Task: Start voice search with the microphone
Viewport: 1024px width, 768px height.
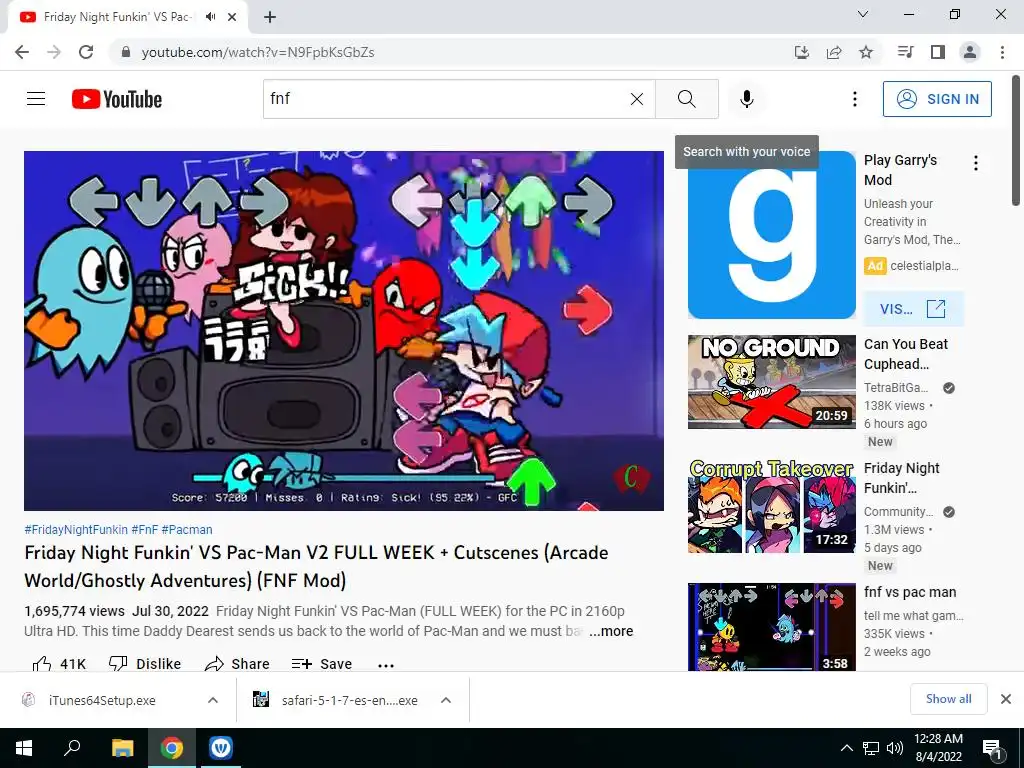Action: point(746,99)
